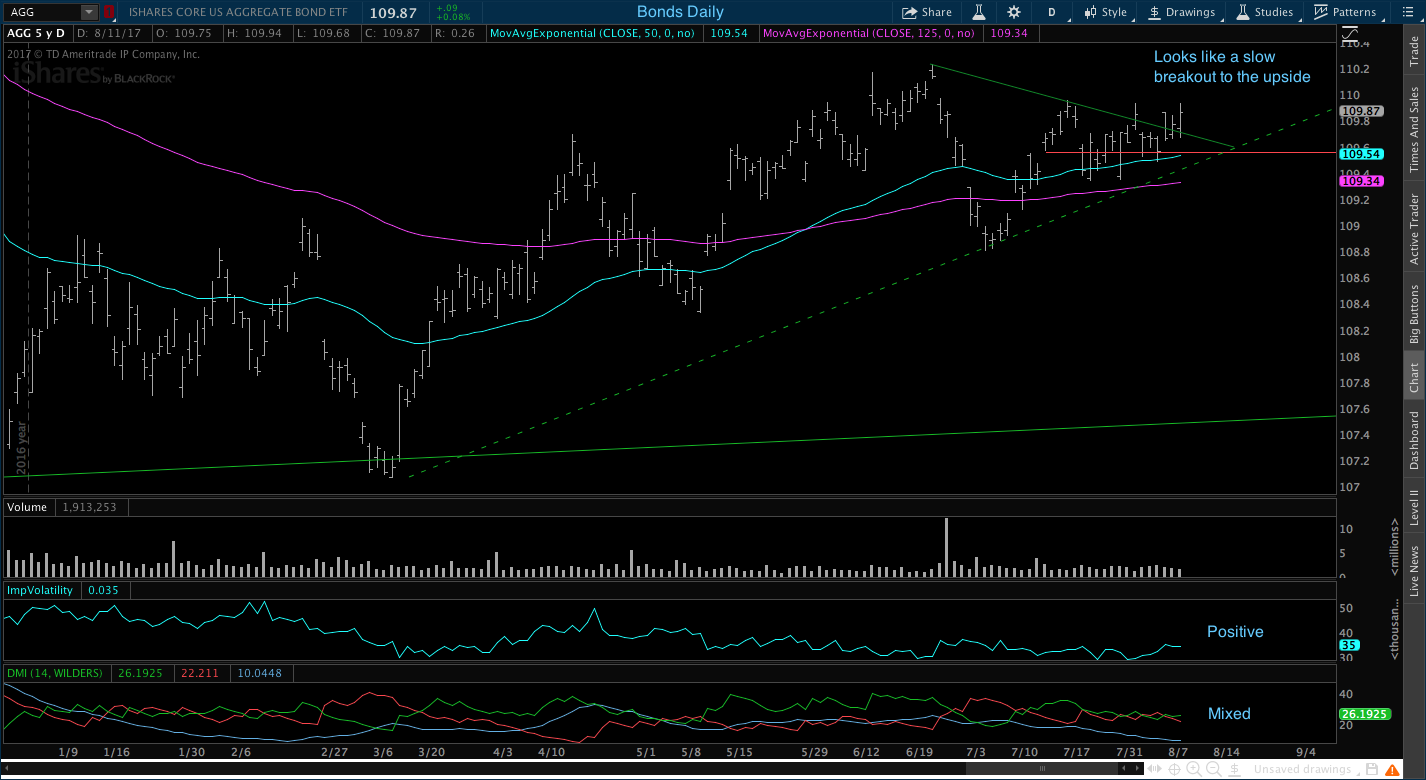Click the bottom drawing tools icon

(x=1234, y=769)
